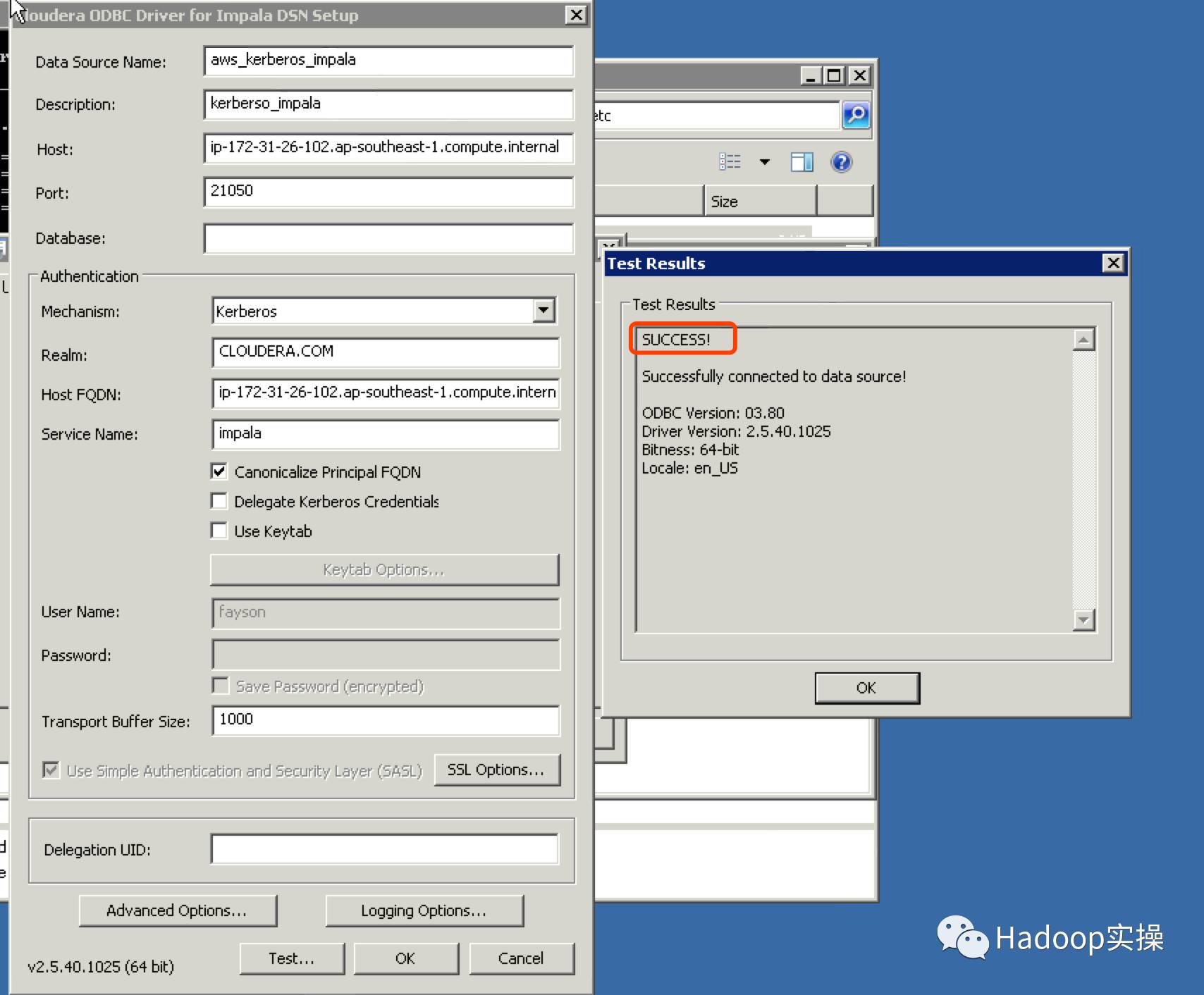Click the 'Locale: en_US' line

click(x=689, y=468)
